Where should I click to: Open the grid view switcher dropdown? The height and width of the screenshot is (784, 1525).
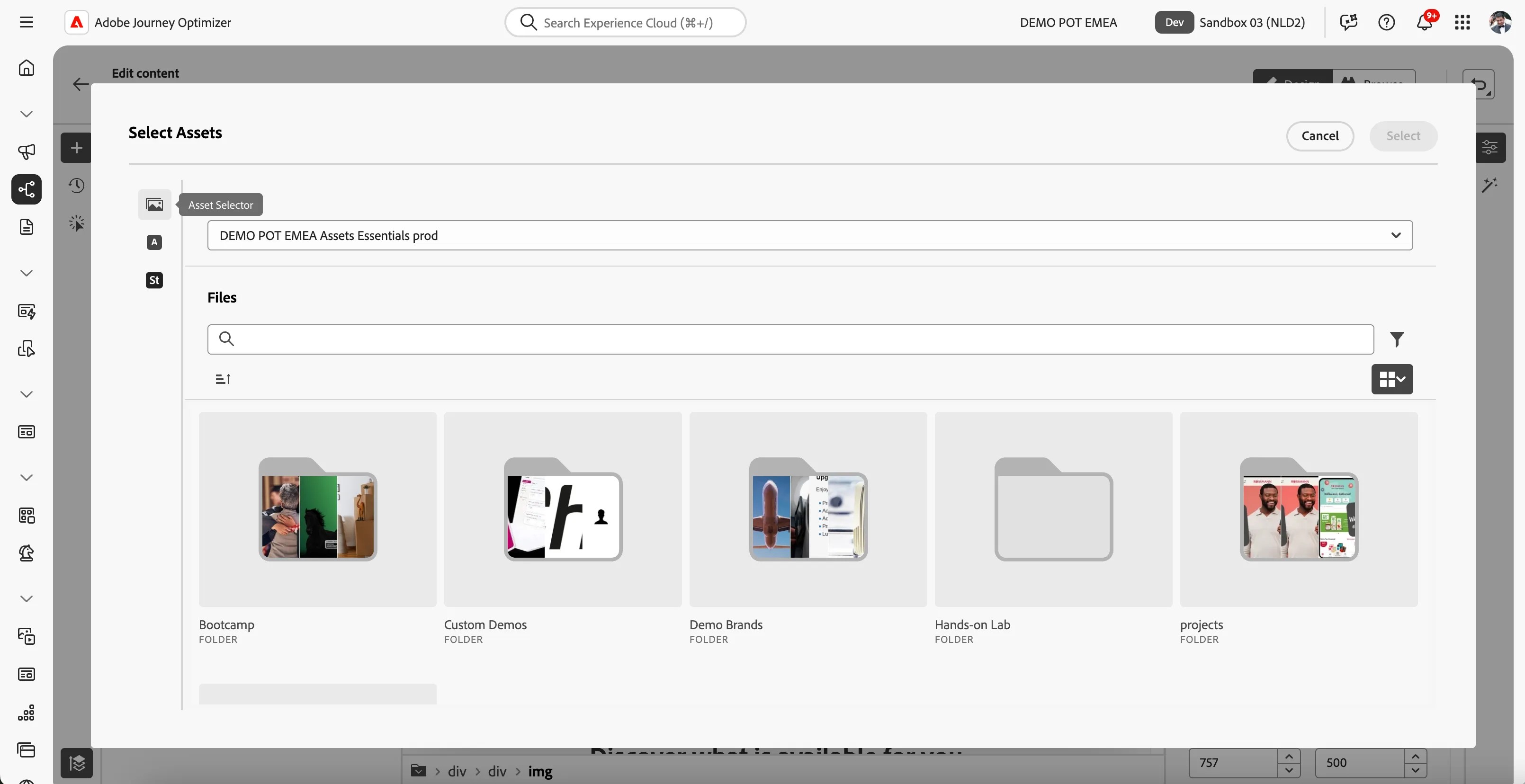tap(1392, 379)
